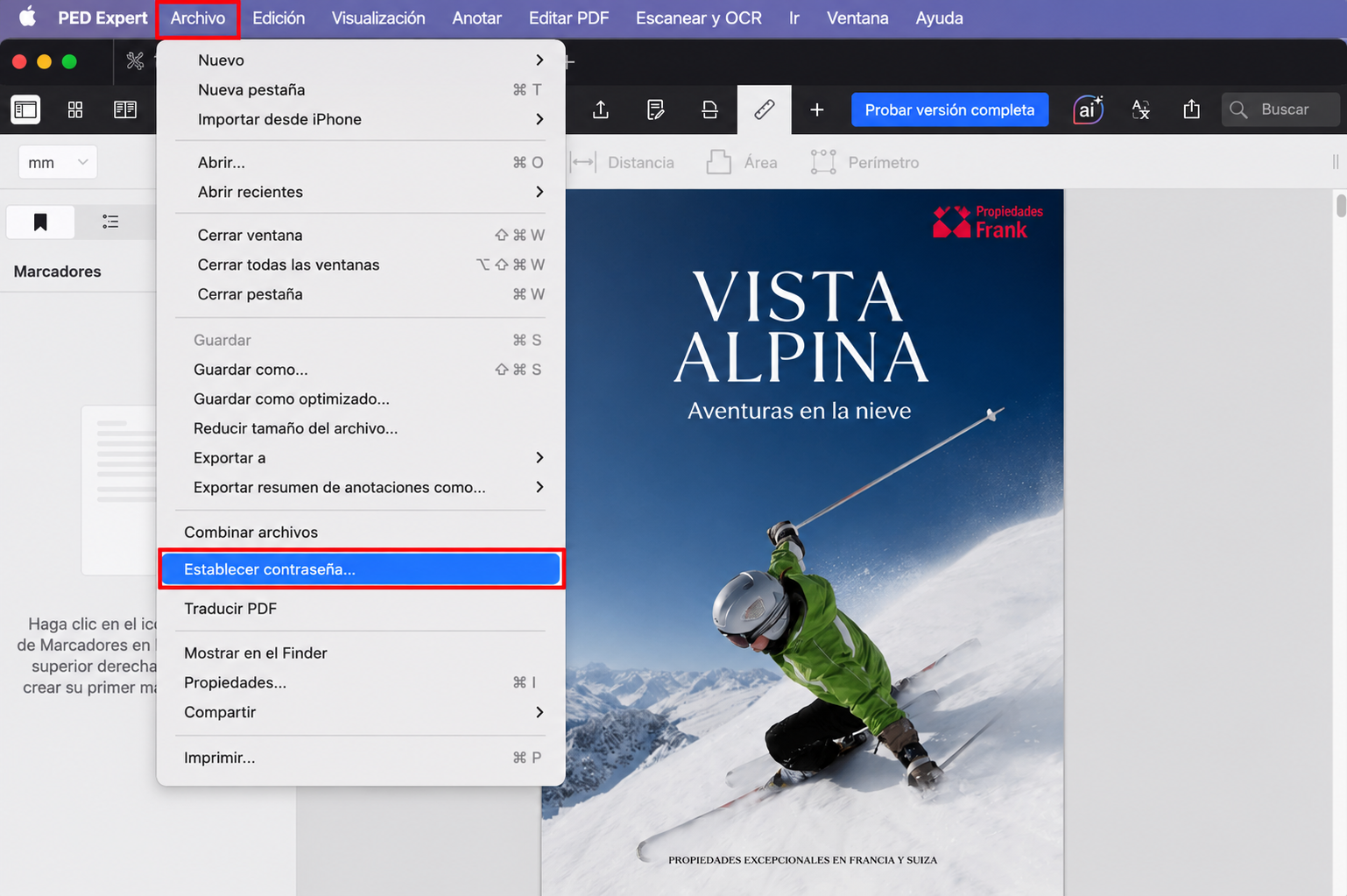Open the annotate note toolbar icon
This screenshot has height=896, width=1347.
coord(655,109)
